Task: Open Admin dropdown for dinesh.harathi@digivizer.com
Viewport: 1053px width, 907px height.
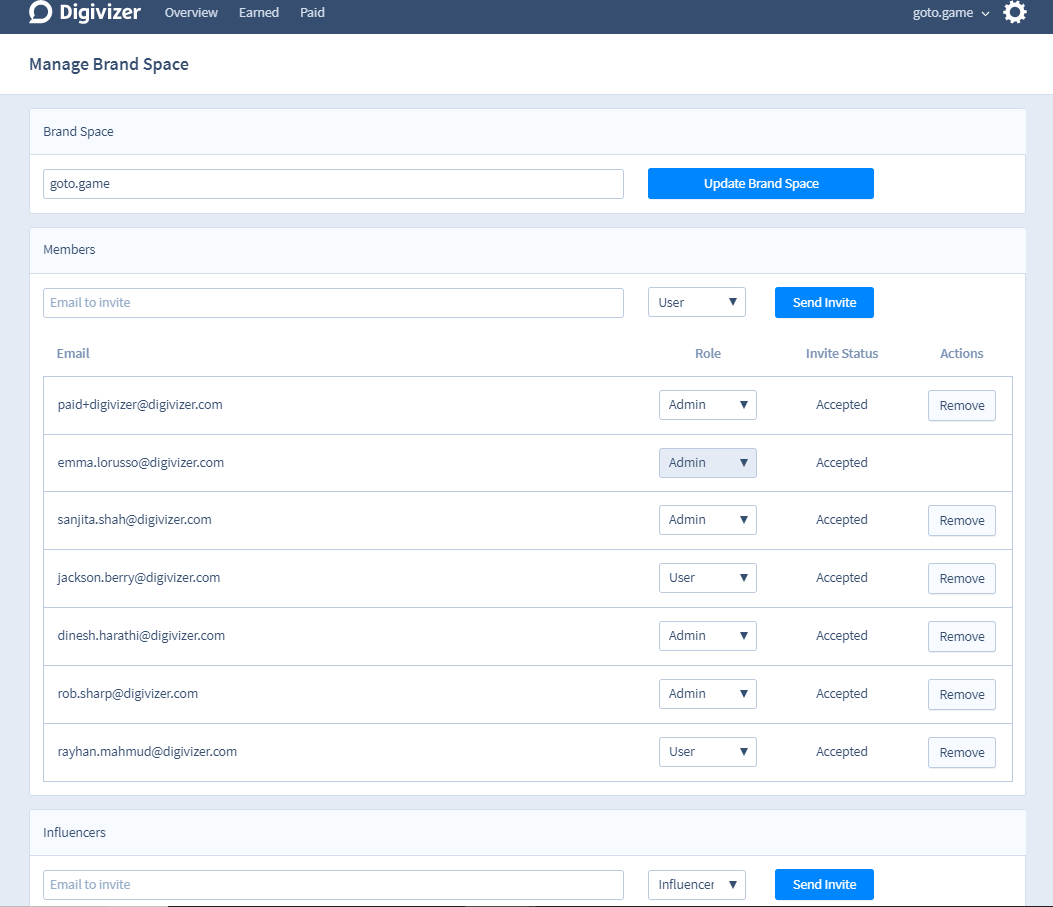Action: pos(707,635)
